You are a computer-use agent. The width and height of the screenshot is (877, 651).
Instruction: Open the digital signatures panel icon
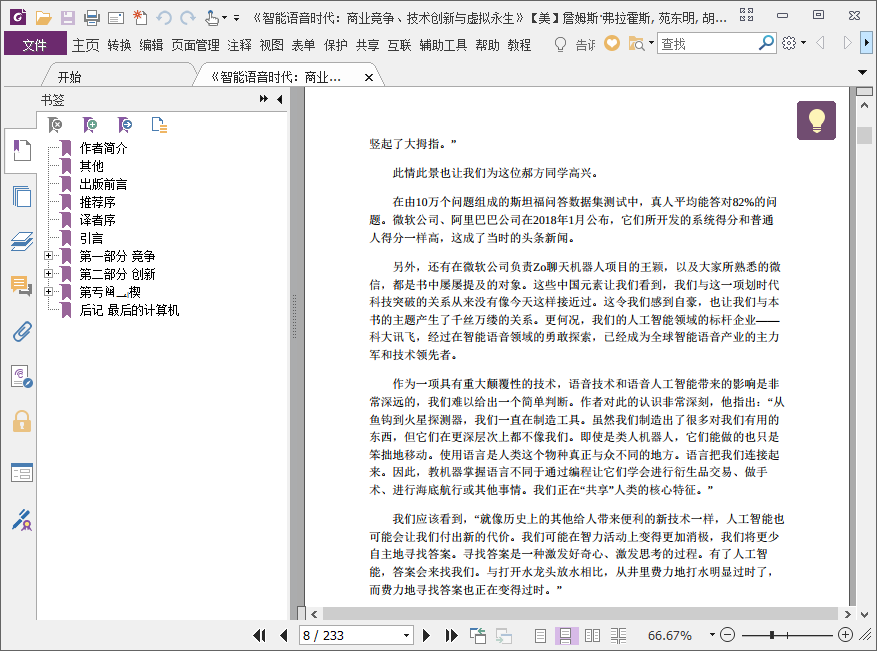click(x=22, y=376)
